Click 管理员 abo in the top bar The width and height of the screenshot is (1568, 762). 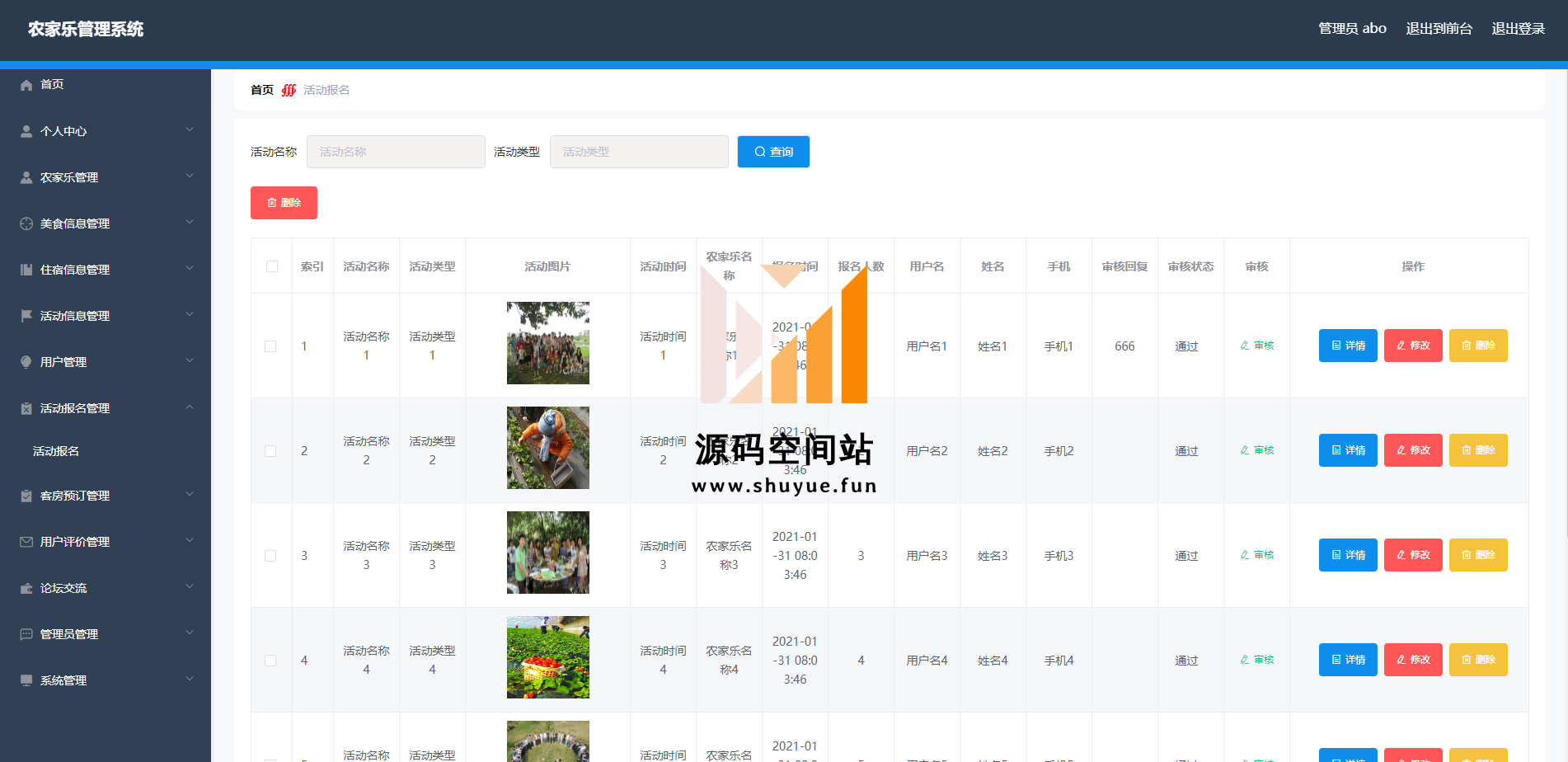click(x=1352, y=29)
